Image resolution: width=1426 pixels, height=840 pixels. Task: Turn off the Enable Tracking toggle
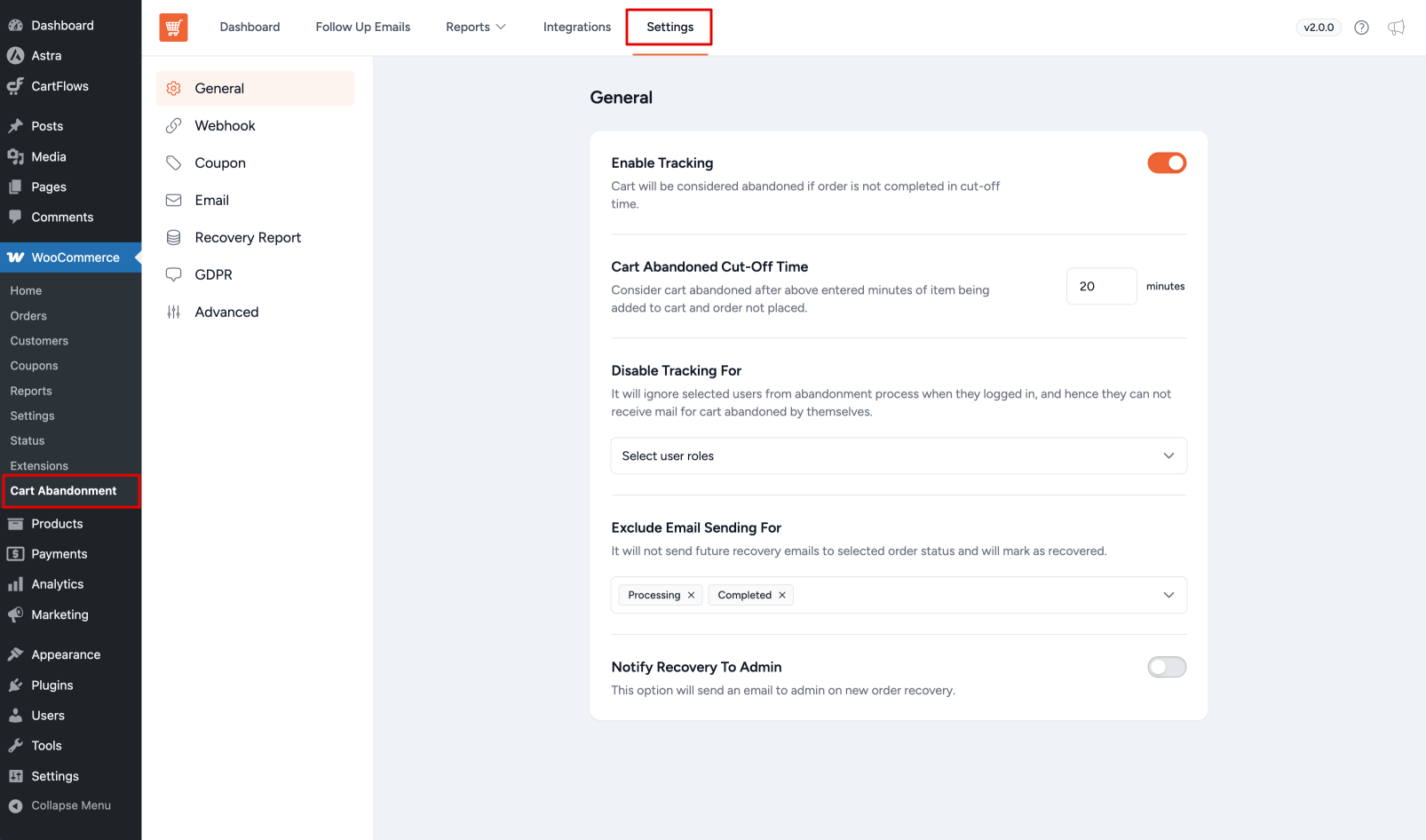1167,163
